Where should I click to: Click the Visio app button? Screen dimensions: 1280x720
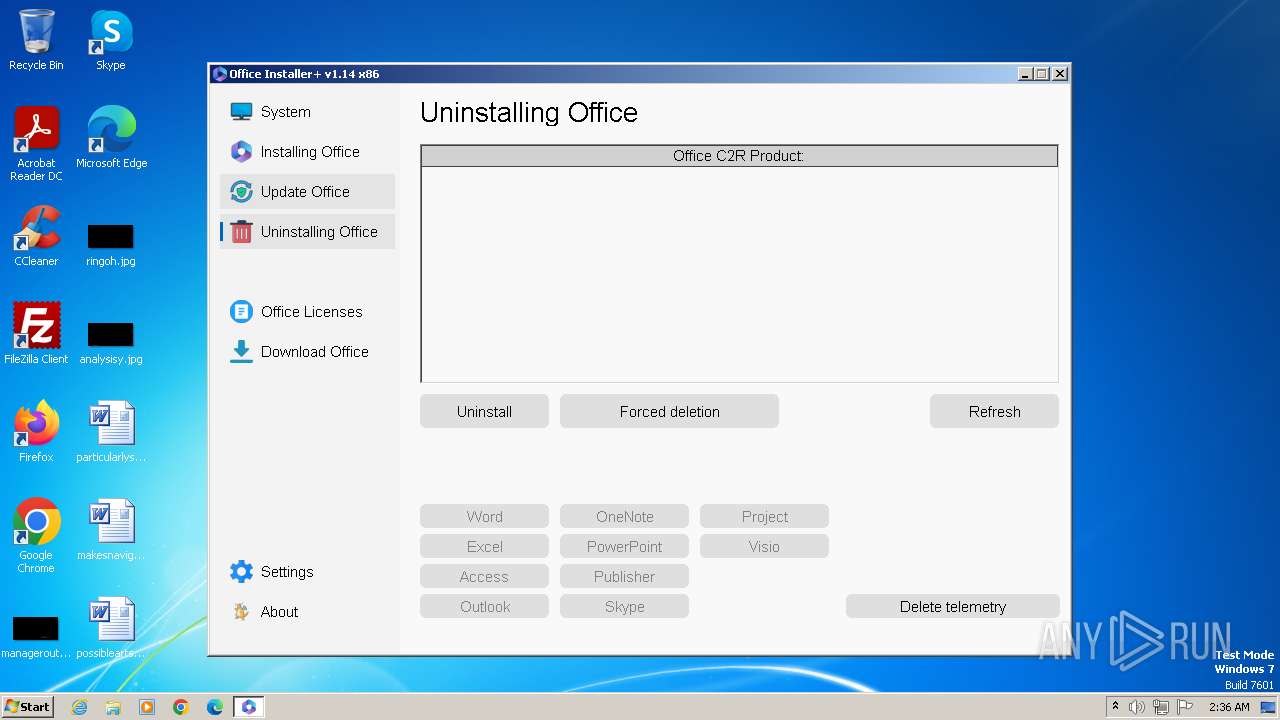coord(764,547)
